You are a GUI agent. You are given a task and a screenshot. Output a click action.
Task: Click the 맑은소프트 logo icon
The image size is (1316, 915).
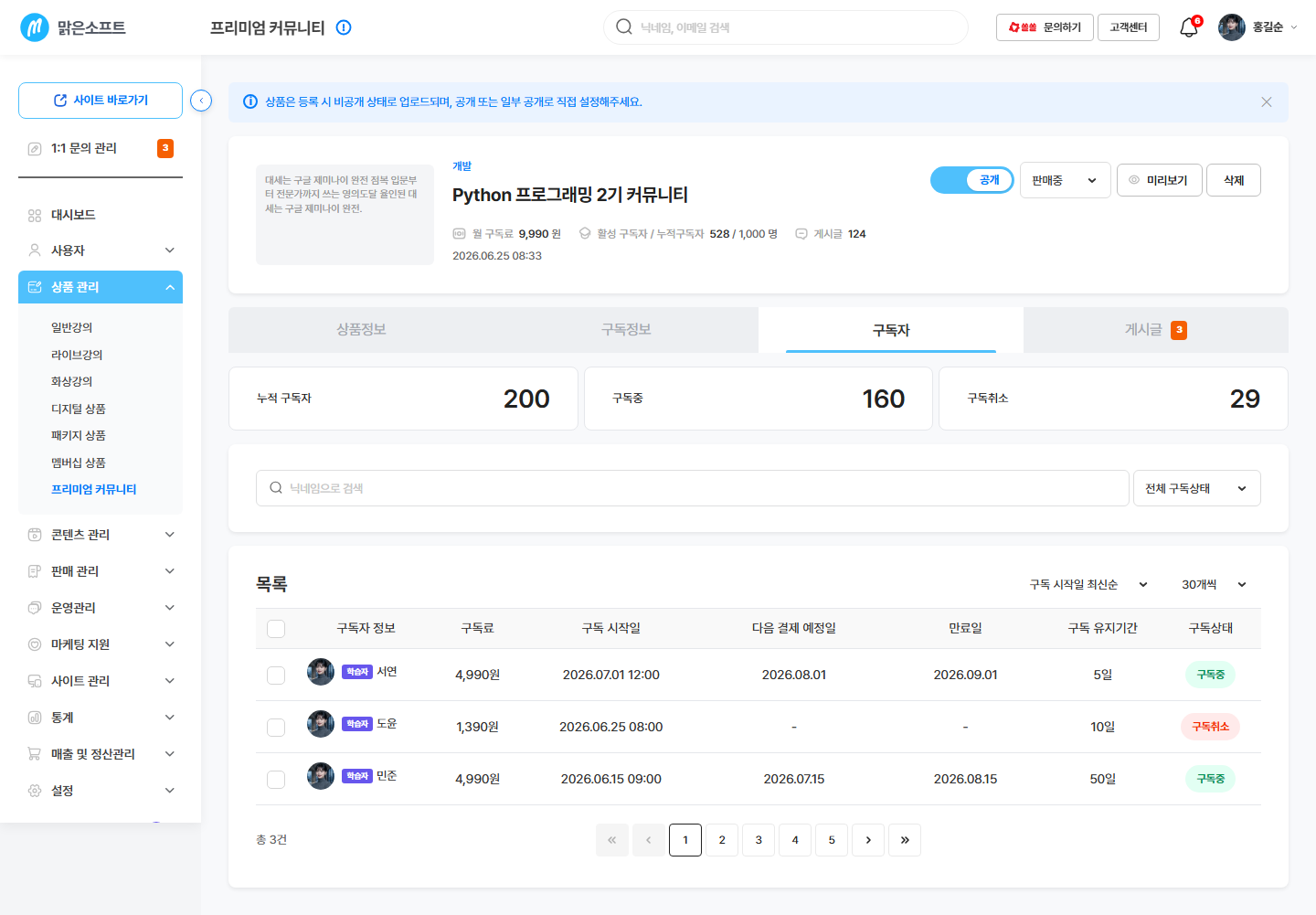coord(35,27)
